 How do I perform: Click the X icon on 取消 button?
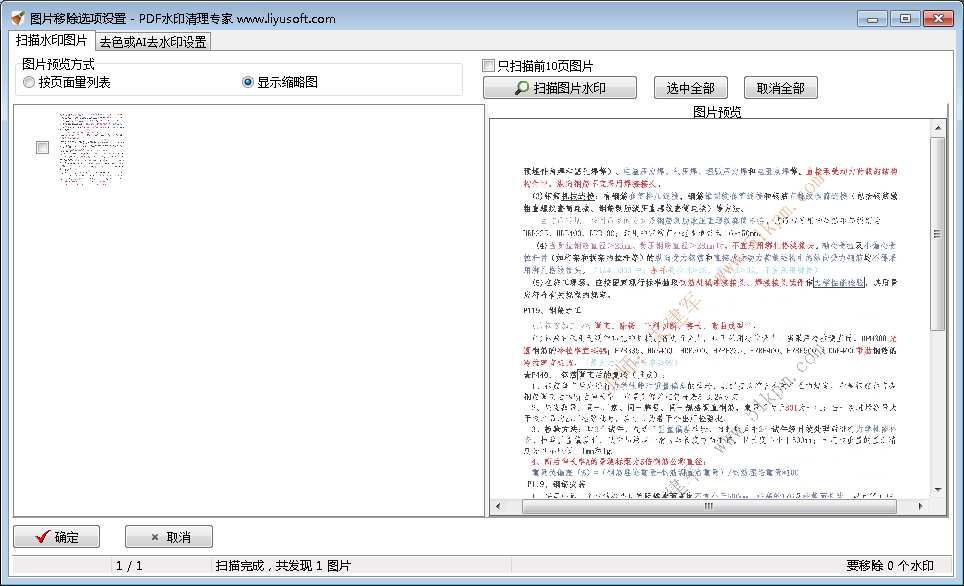tap(152, 536)
